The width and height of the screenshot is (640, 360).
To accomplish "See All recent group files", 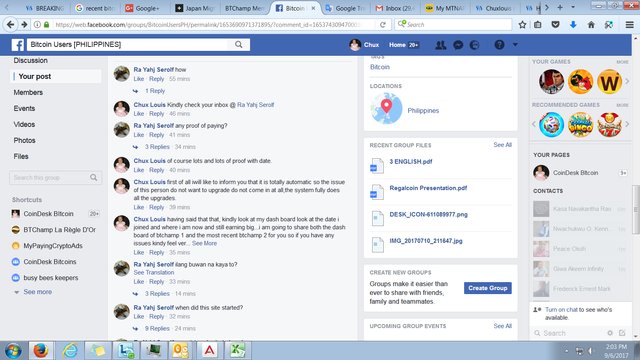I will [502, 145].
